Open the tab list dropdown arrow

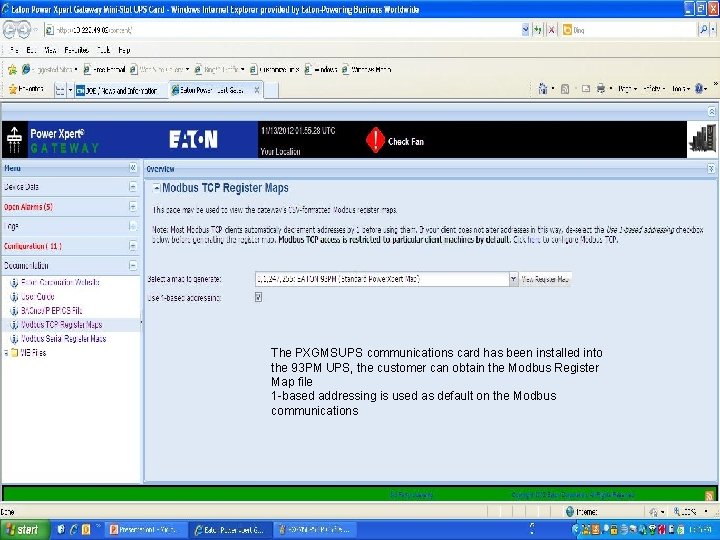click(70, 90)
